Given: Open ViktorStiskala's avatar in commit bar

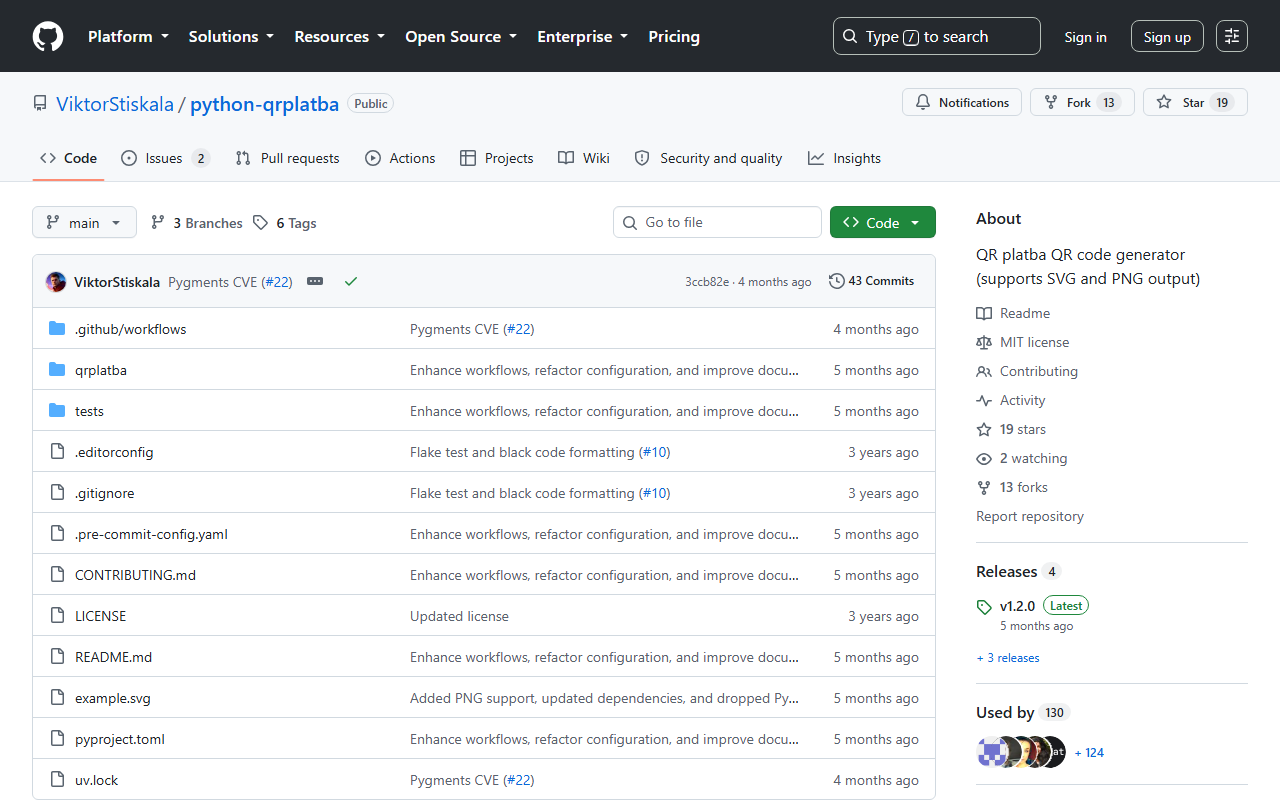Looking at the screenshot, I should (x=56, y=282).
